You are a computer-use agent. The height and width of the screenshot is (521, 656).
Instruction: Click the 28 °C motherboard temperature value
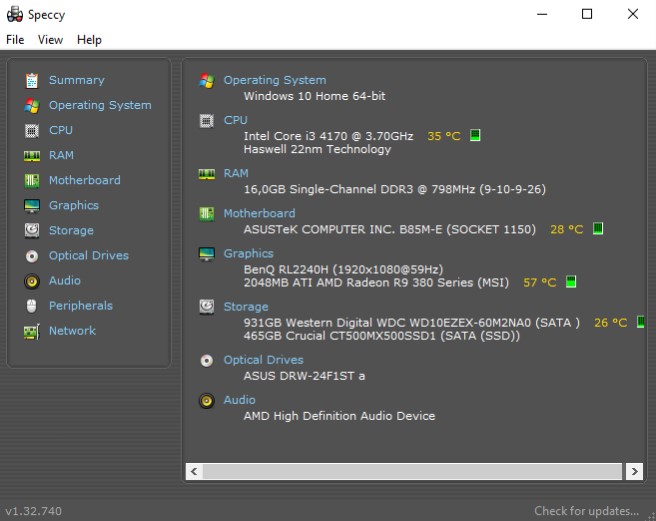[566, 229]
